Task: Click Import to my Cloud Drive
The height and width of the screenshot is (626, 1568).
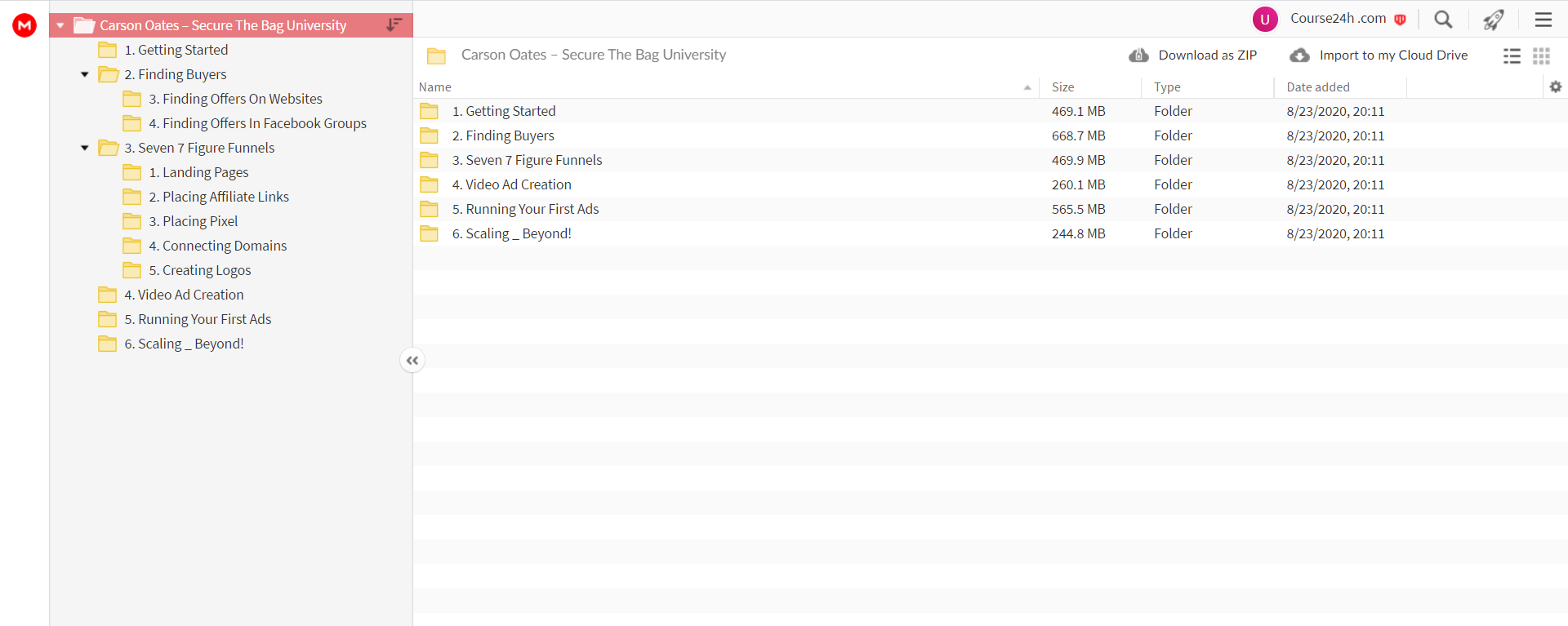Action: [x=1379, y=55]
